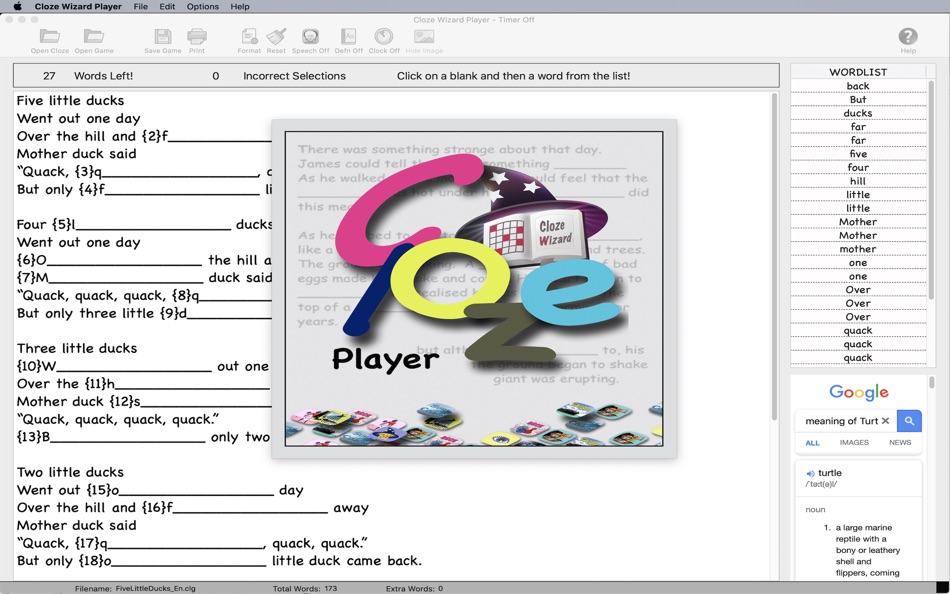Select lowercase 'mother' in the wordlist
This screenshot has height=594, width=950.
tap(858, 249)
